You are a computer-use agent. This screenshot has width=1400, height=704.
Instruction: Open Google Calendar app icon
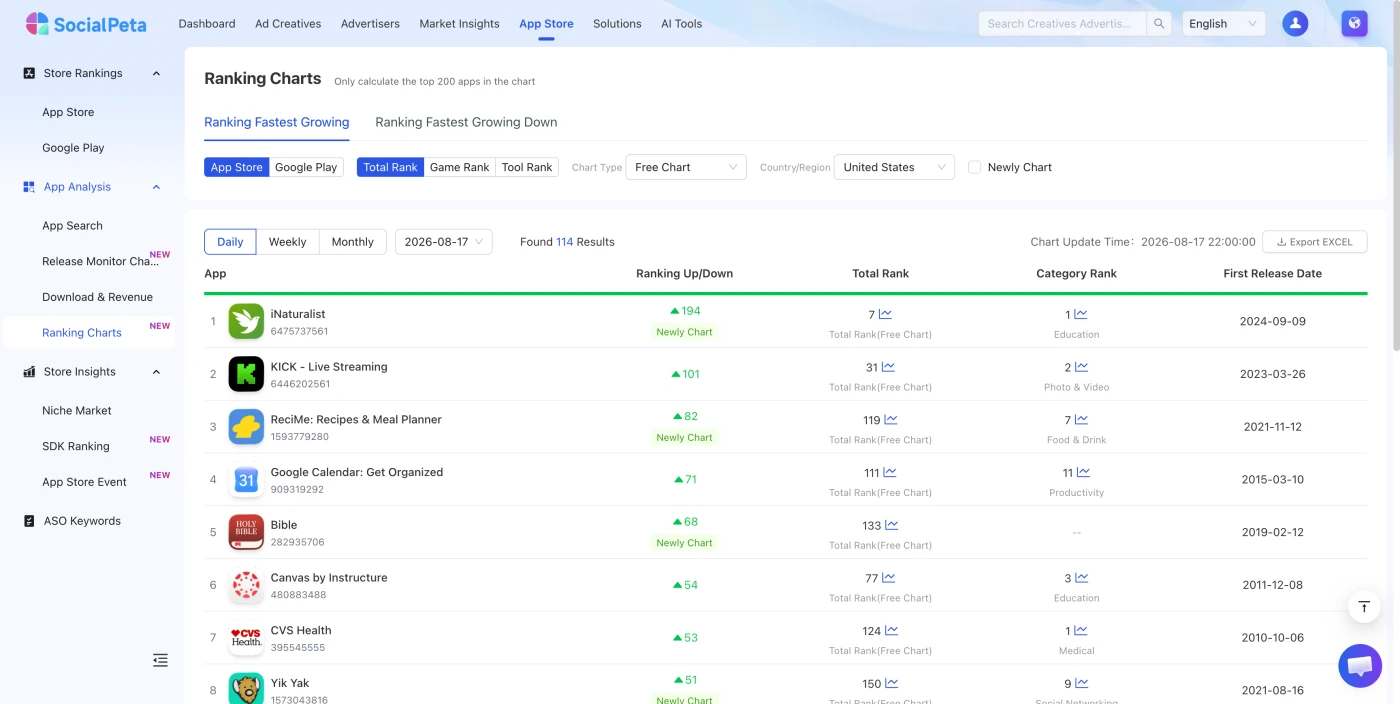pos(246,480)
